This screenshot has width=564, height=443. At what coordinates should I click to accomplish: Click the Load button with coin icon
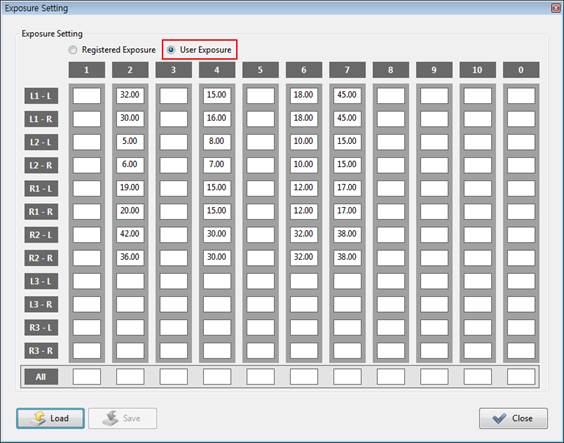point(50,418)
